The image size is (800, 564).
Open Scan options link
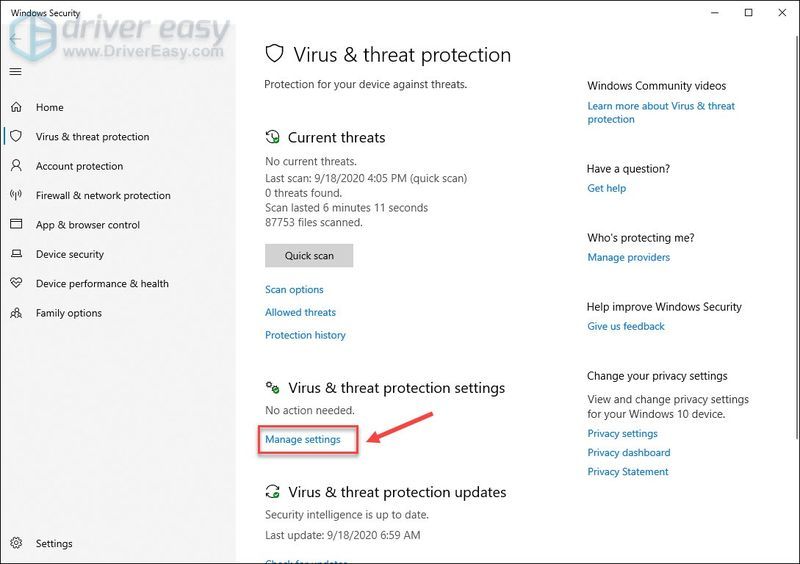click(294, 289)
